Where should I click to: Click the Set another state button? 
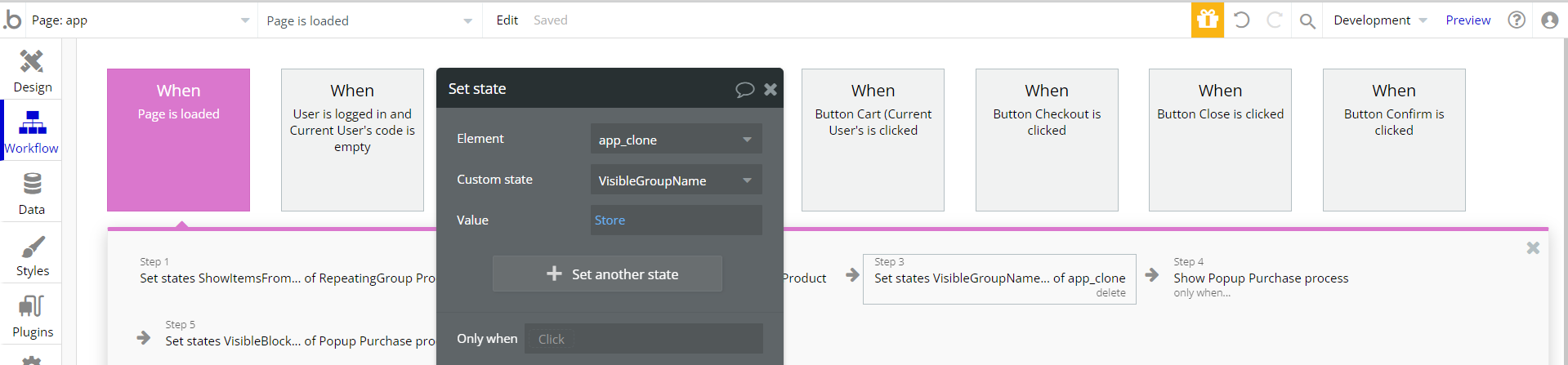(607, 274)
